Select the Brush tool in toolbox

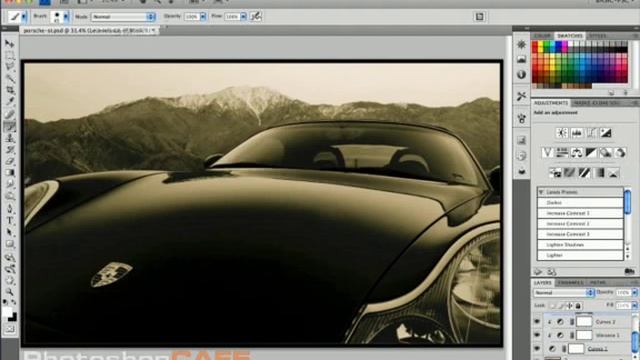click(10, 126)
